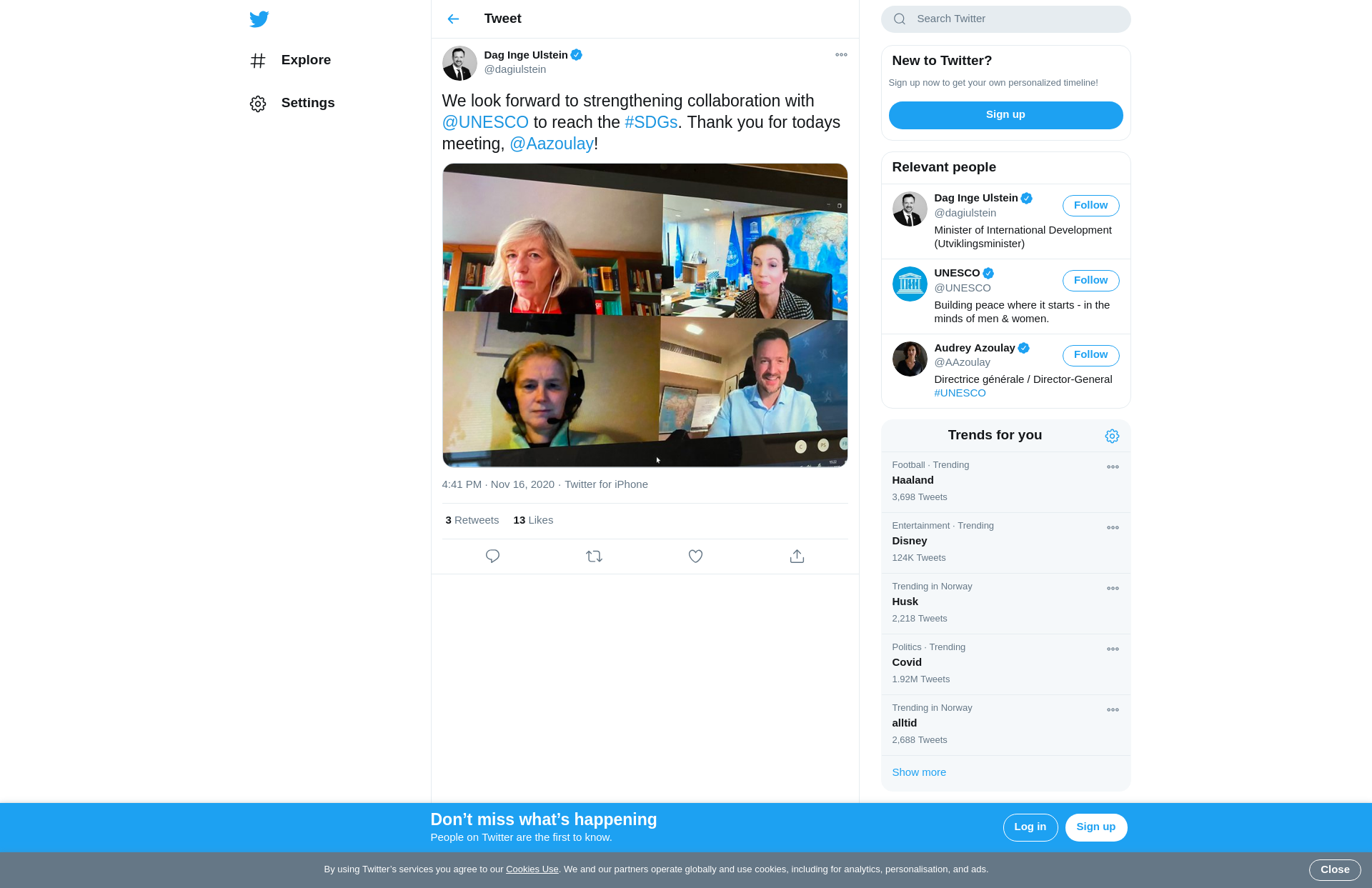This screenshot has height=888, width=1372.
Task: Click Dag Inge Ulstein's tweet avatar
Action: click(459, 64)
